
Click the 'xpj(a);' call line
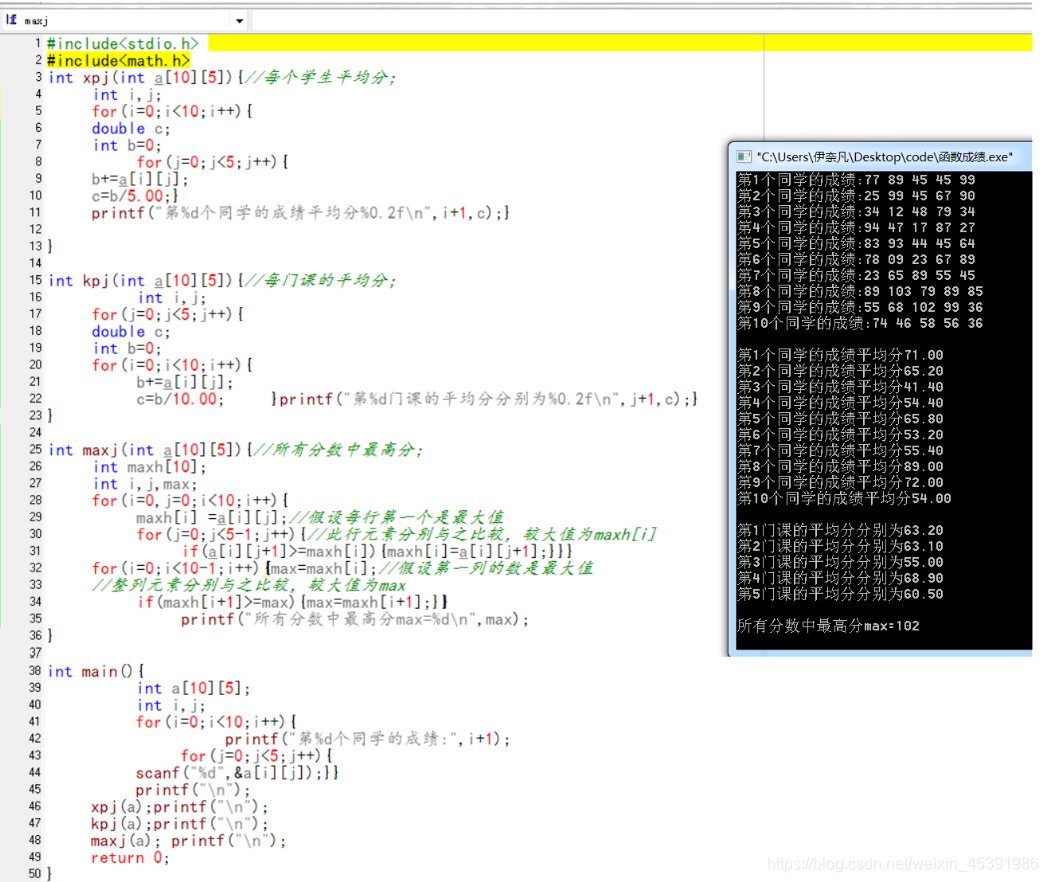coord(179,807)
